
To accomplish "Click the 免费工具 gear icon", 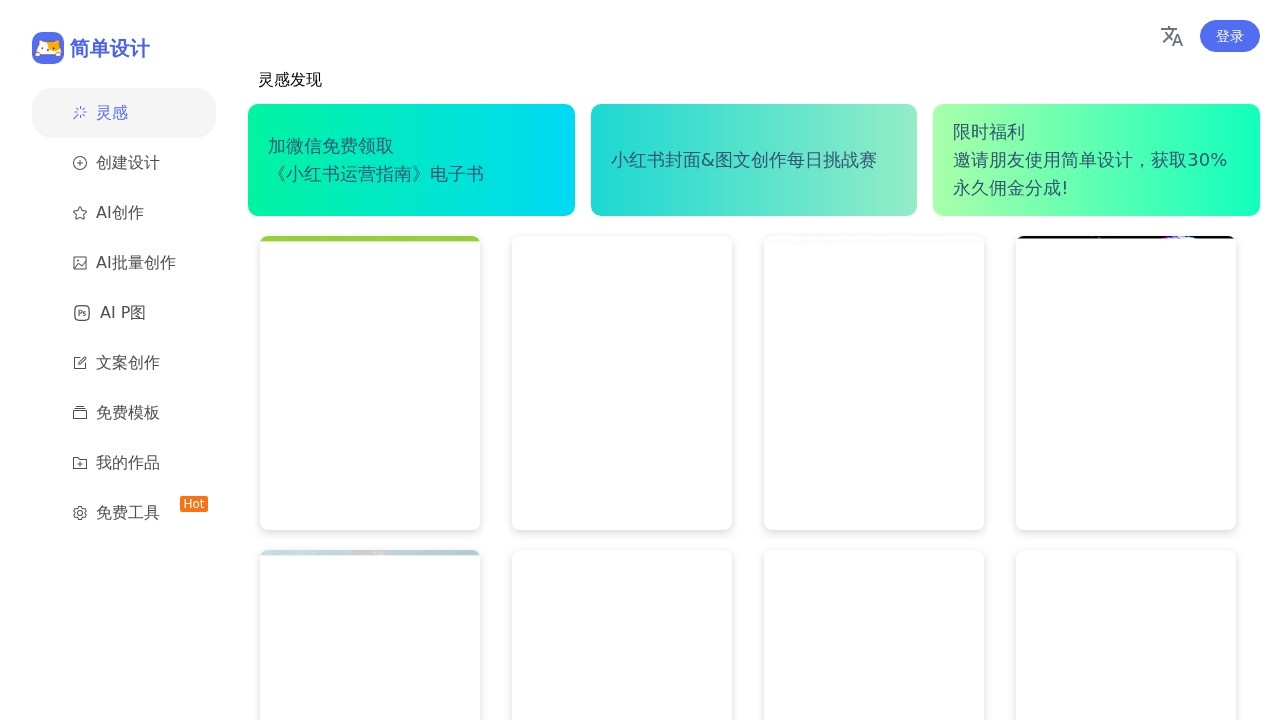I will (x=80, y=513).
